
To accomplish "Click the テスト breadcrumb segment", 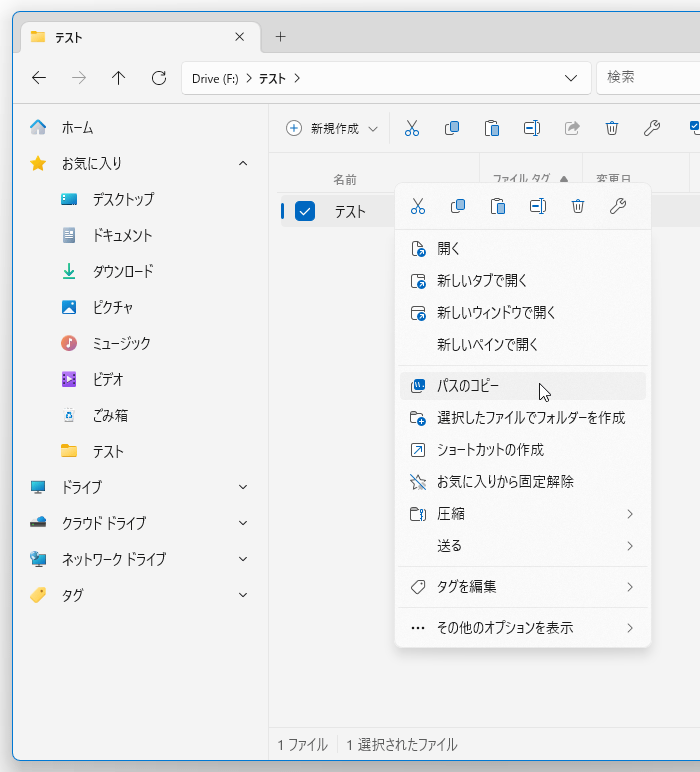I will click(x=272, y=79).
